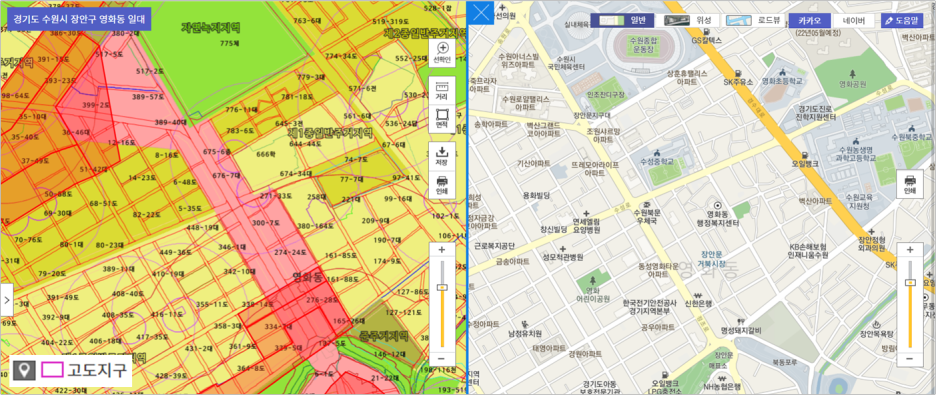
Task: Click parcel 334-7대 on the zoning map
Action: (x=278, y=327)
